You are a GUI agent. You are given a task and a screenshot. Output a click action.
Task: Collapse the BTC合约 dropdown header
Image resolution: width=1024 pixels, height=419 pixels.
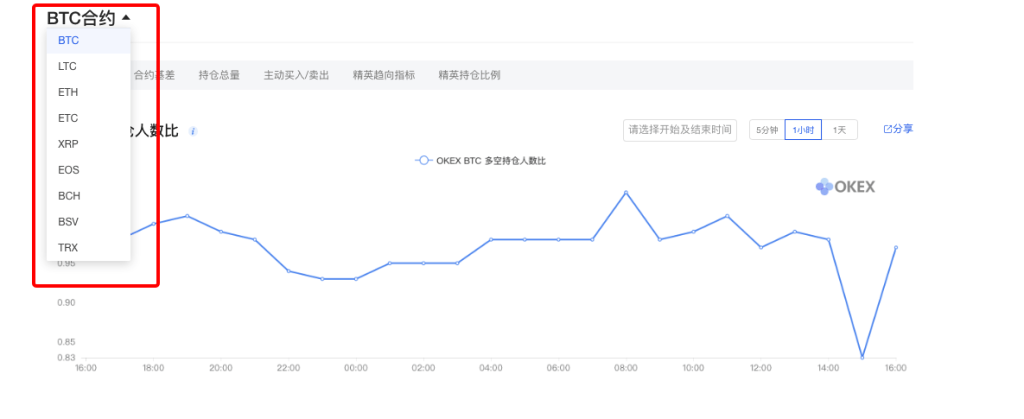click(x=88, y=17)
